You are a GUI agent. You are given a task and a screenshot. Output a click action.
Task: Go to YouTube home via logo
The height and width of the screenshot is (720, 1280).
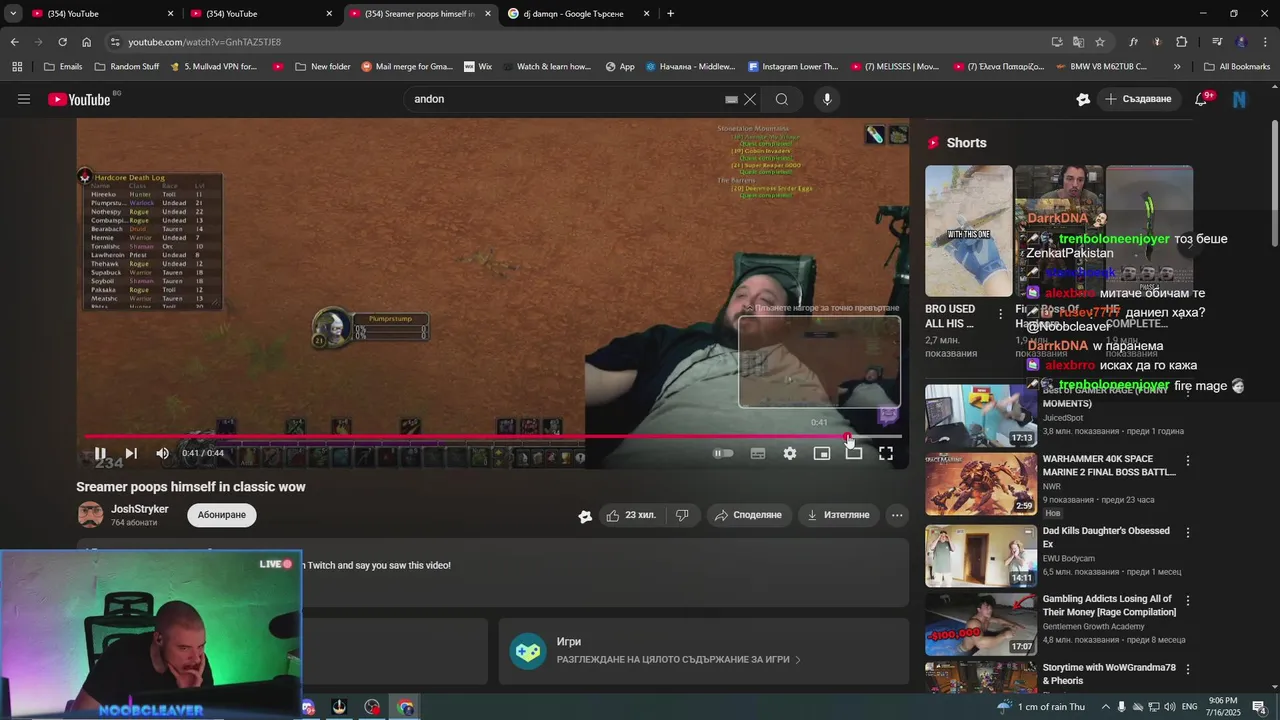[x=80, y=99]
